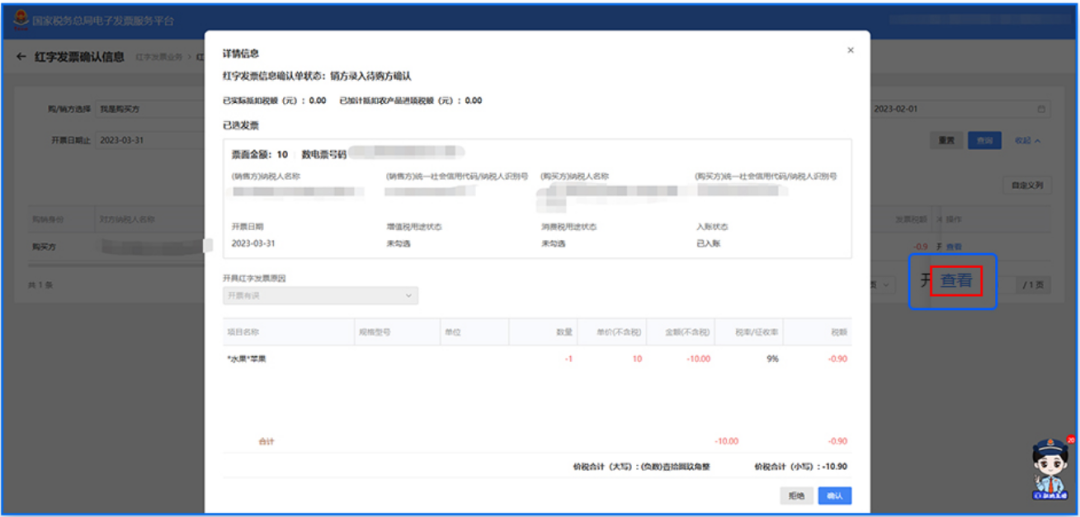Click the 9% tax rate cell

772,359
